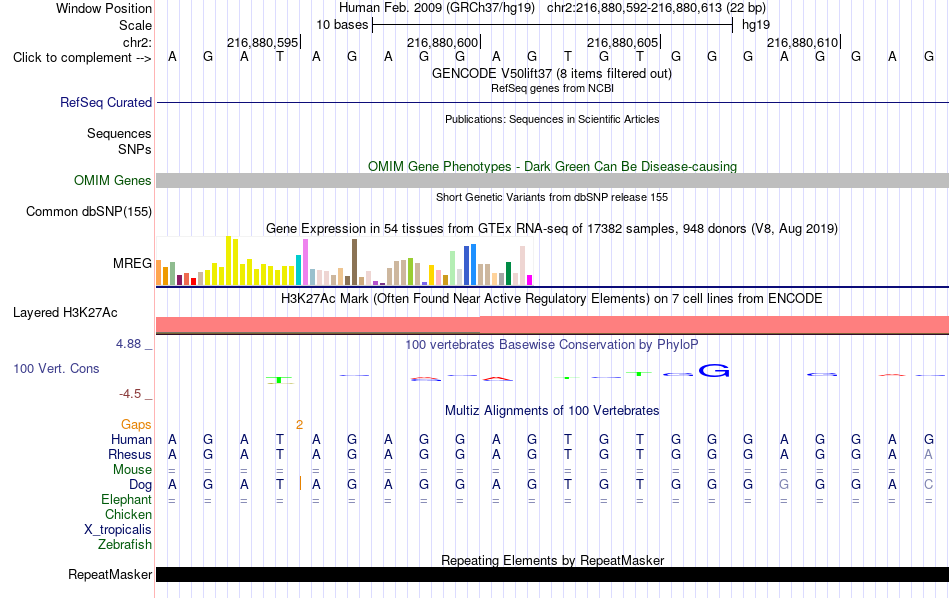Image resolution: width=950 pixels, height=598 pixels.
Task: Click the RefSeq Curated track label
Action: pos(105,102)
